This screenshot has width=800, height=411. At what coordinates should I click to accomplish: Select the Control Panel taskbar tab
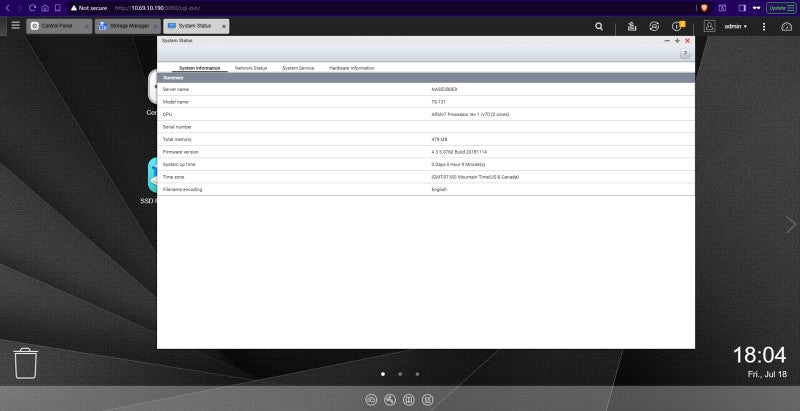tap(59, 26)
